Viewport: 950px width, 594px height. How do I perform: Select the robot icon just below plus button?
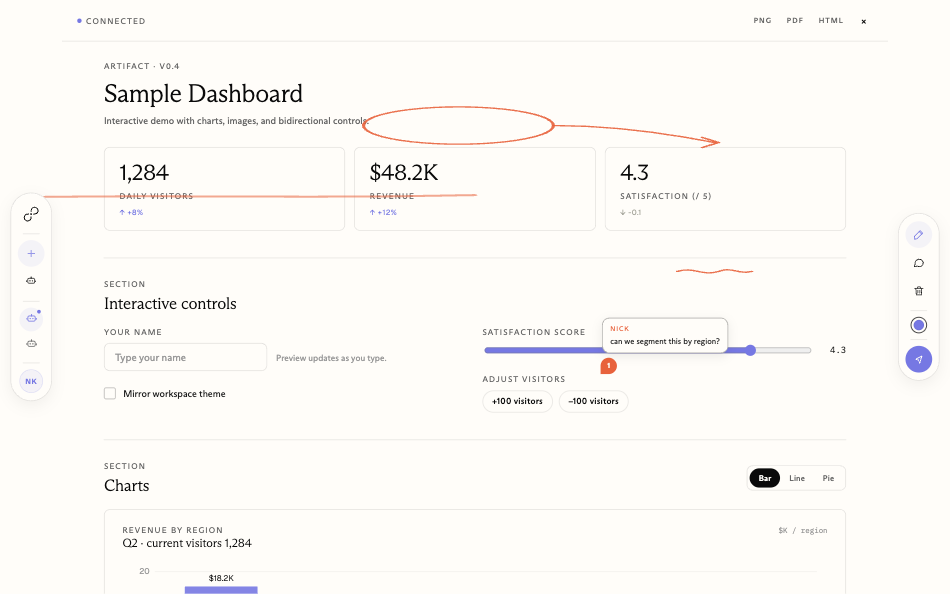click(31, 281)
